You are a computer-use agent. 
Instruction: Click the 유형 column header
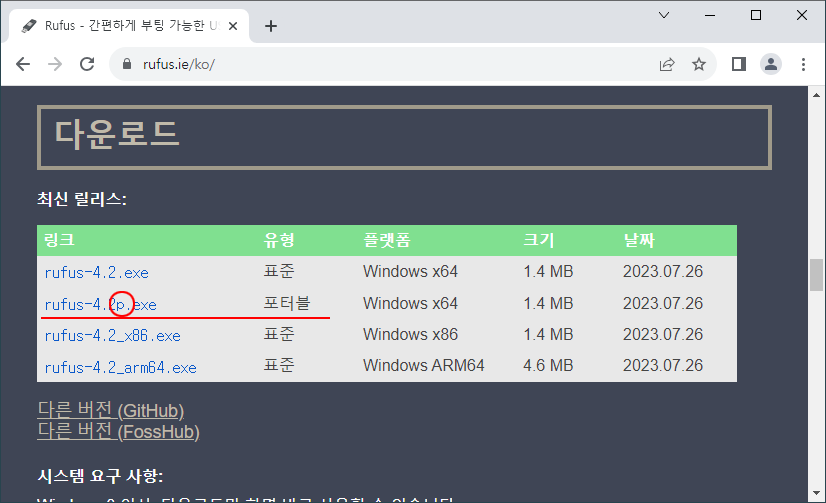click(279, 240)
